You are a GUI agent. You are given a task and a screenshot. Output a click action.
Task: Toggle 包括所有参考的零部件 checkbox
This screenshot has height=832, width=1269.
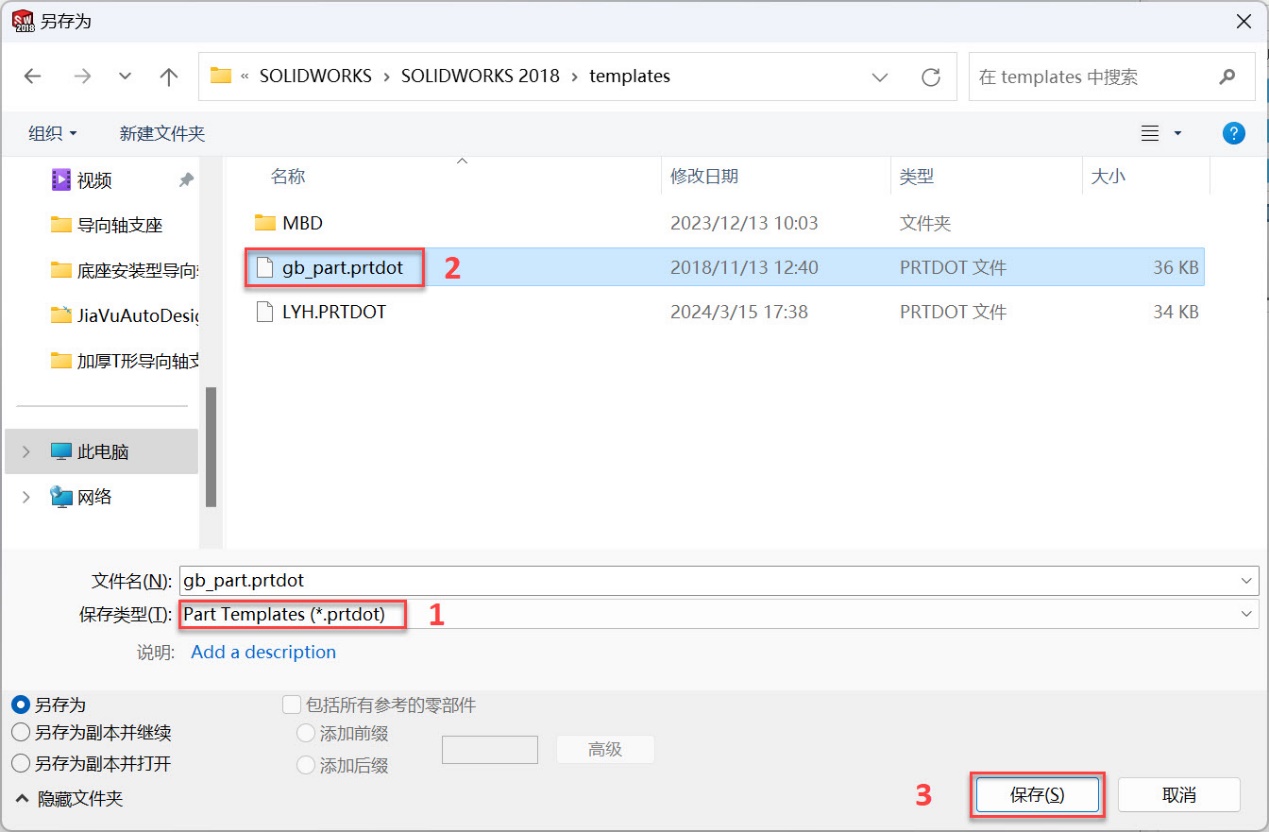(x=292, y=705)
